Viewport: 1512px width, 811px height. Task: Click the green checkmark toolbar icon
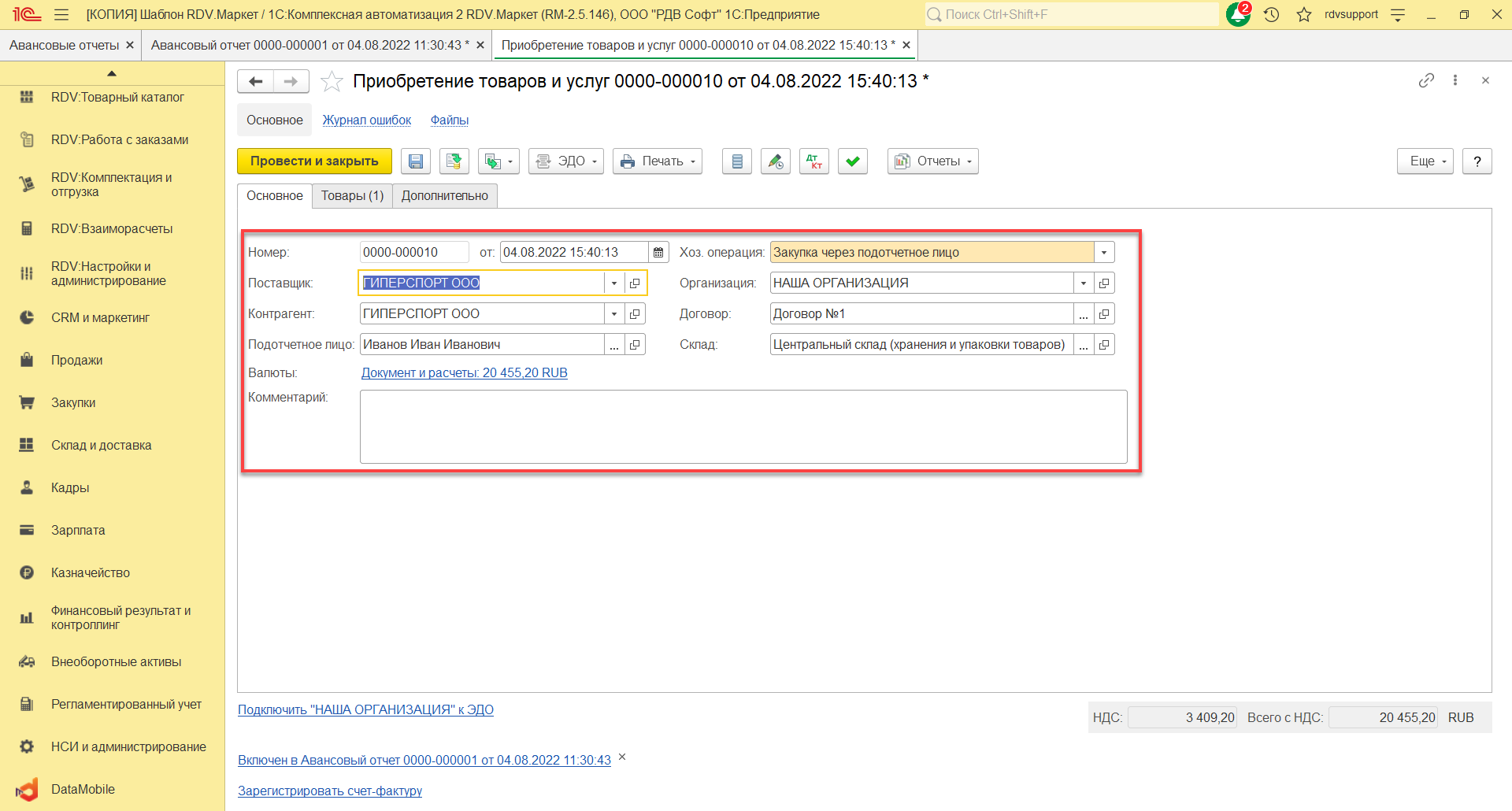852,161
